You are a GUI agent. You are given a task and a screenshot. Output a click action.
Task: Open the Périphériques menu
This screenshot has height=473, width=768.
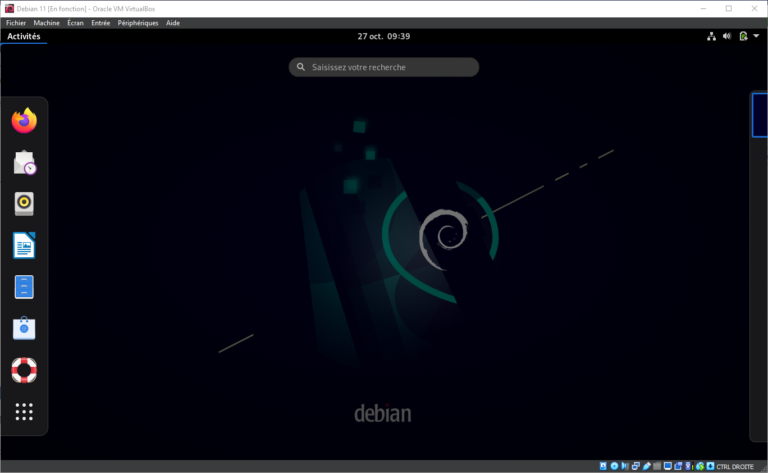pos(138,23)
